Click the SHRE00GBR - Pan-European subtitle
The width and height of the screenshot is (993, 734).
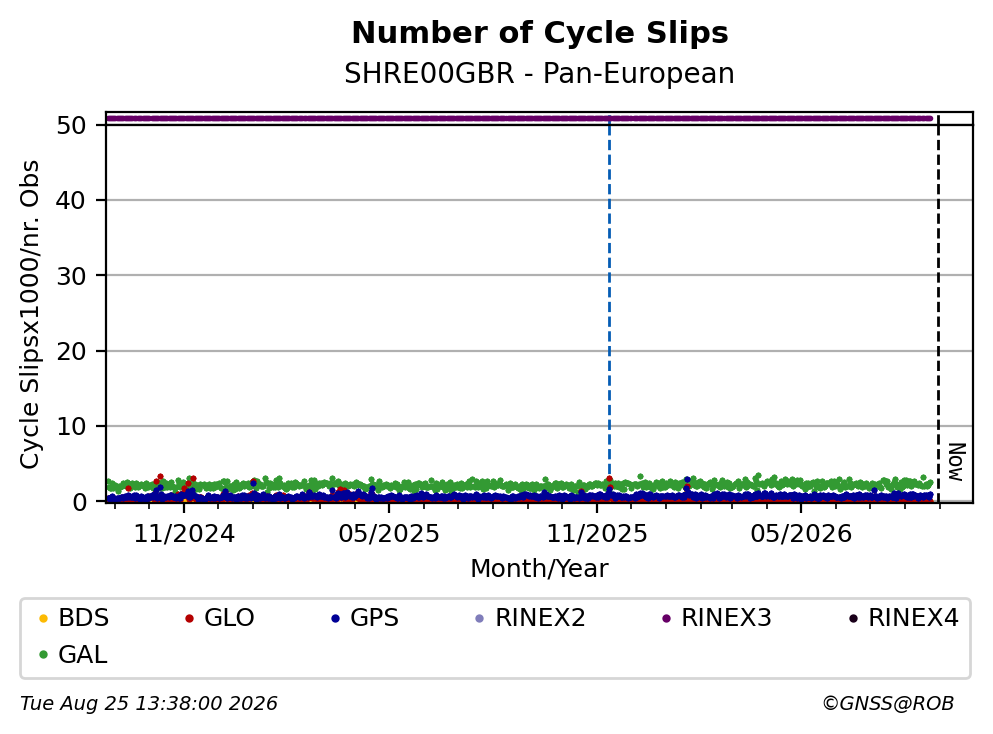(540, 73)
